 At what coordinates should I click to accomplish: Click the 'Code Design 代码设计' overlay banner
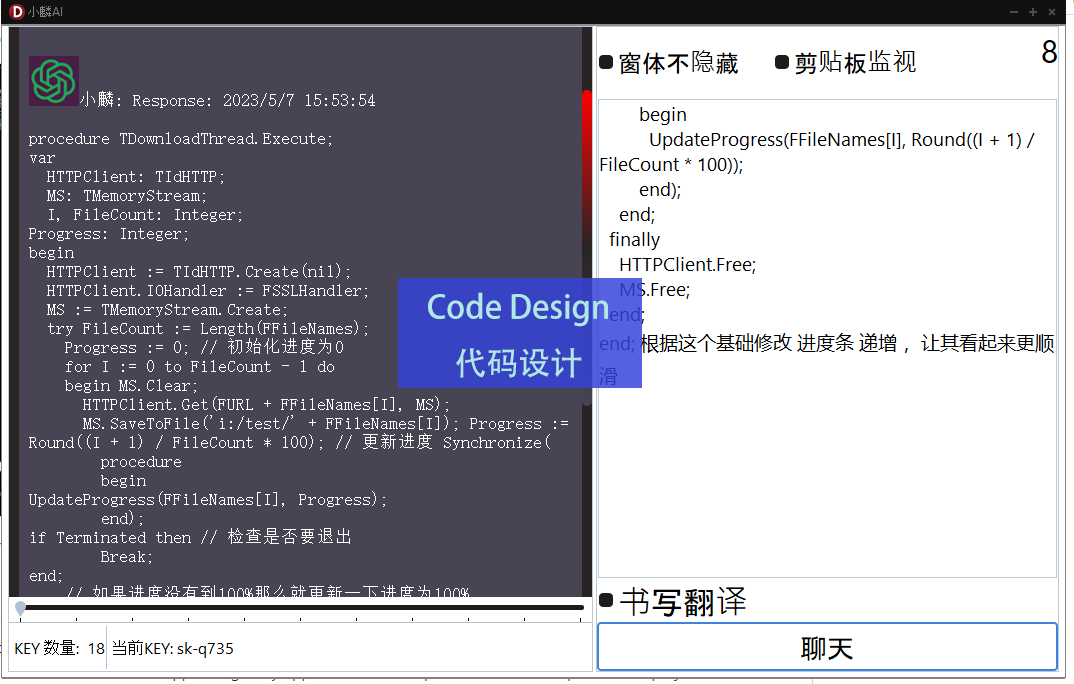tap(519, 333)
